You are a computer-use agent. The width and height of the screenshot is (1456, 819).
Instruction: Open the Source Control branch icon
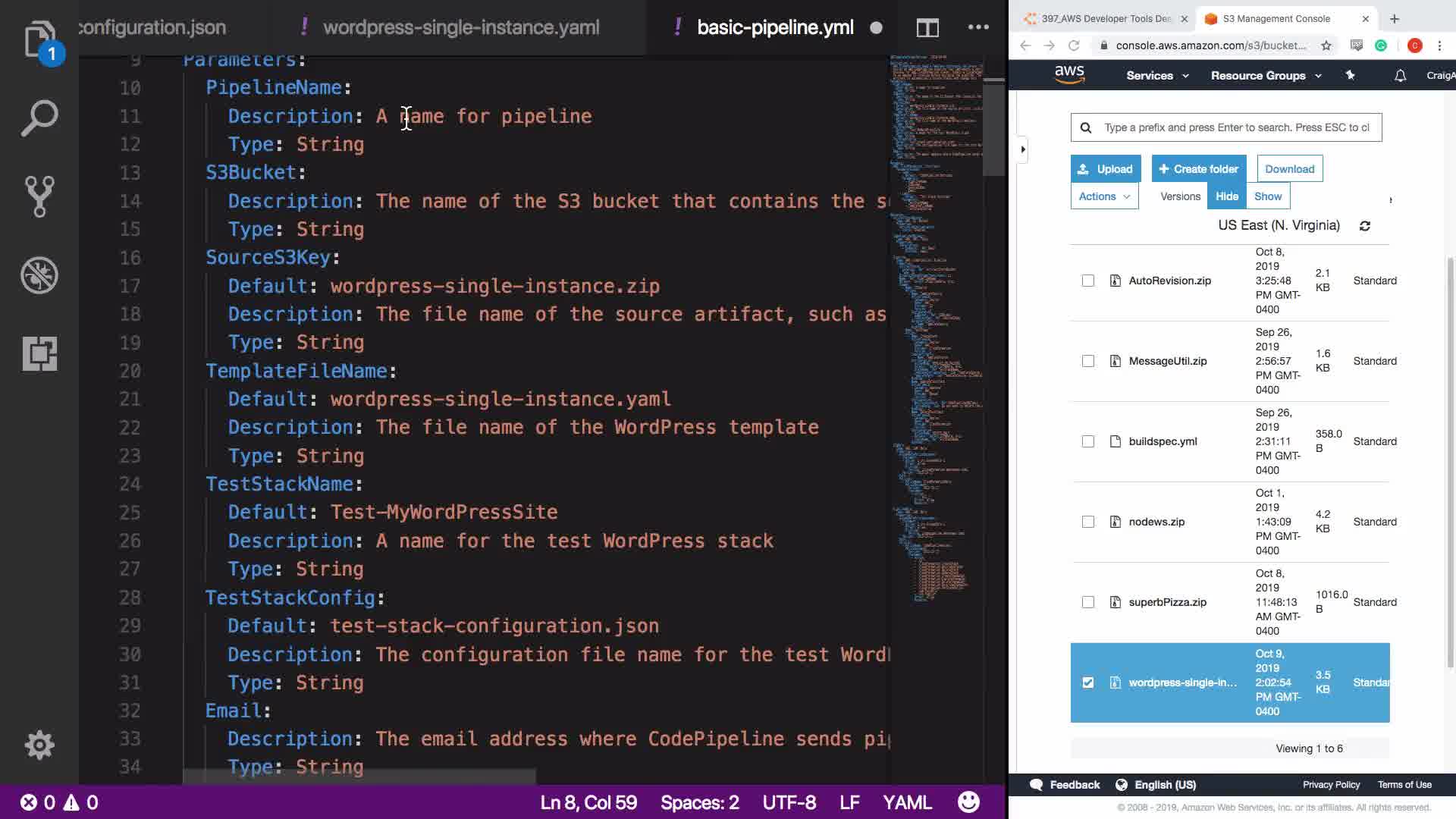(x=39, y=196)
